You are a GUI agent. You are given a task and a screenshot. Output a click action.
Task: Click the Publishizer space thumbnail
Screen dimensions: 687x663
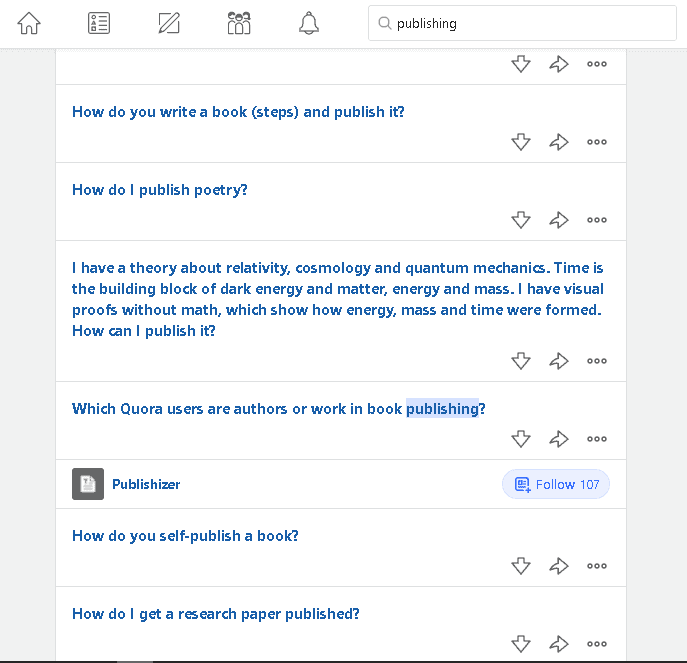point(88,484)
